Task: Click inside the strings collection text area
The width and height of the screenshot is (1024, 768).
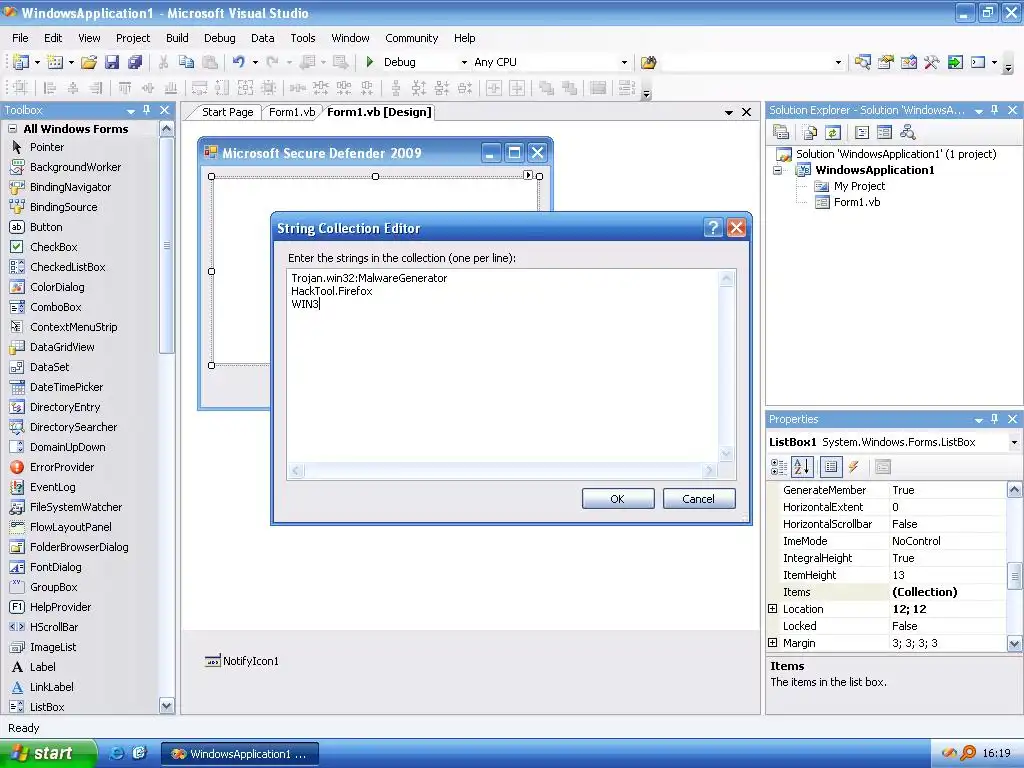Action: point(502,366)
